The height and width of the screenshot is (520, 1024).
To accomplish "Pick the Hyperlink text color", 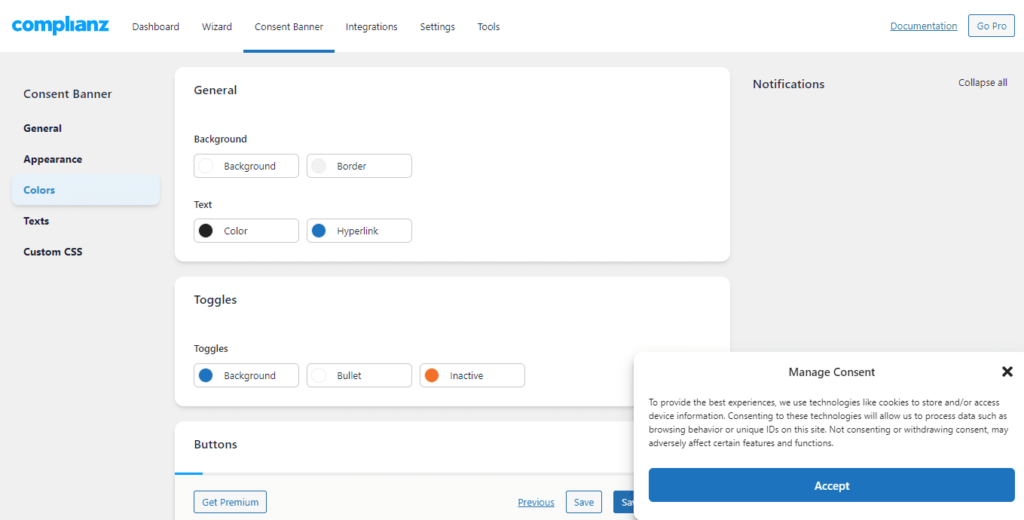I will point(359,231).
